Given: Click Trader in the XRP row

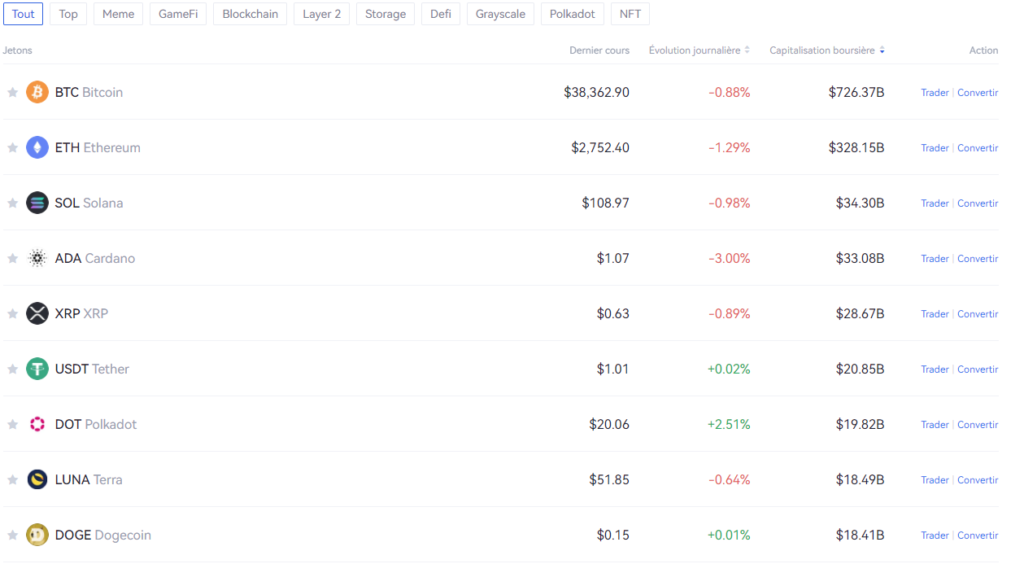Looking at the screenshot, I should tap(935, 314).
